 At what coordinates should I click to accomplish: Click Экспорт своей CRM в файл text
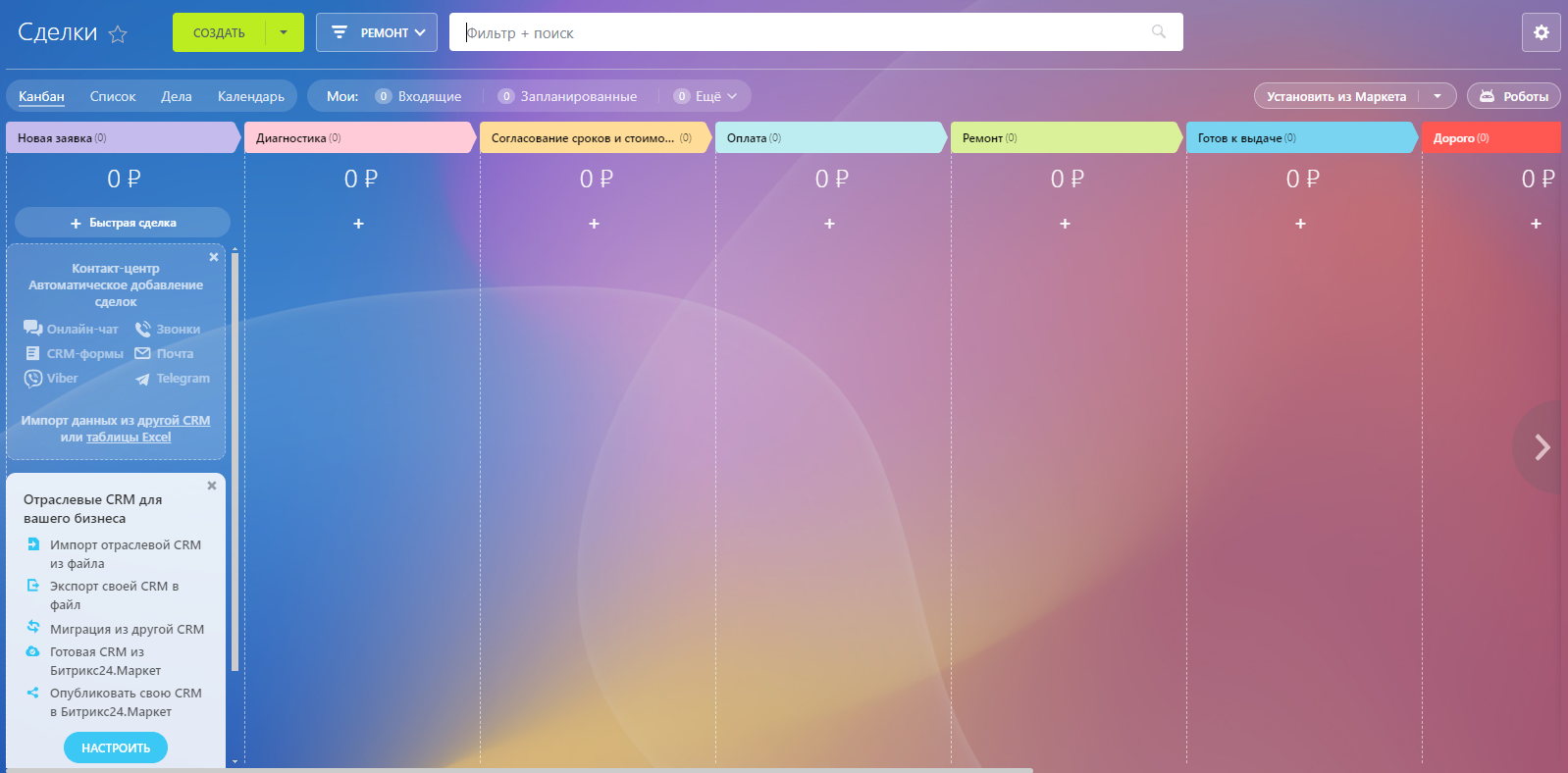tap(115, 595)
